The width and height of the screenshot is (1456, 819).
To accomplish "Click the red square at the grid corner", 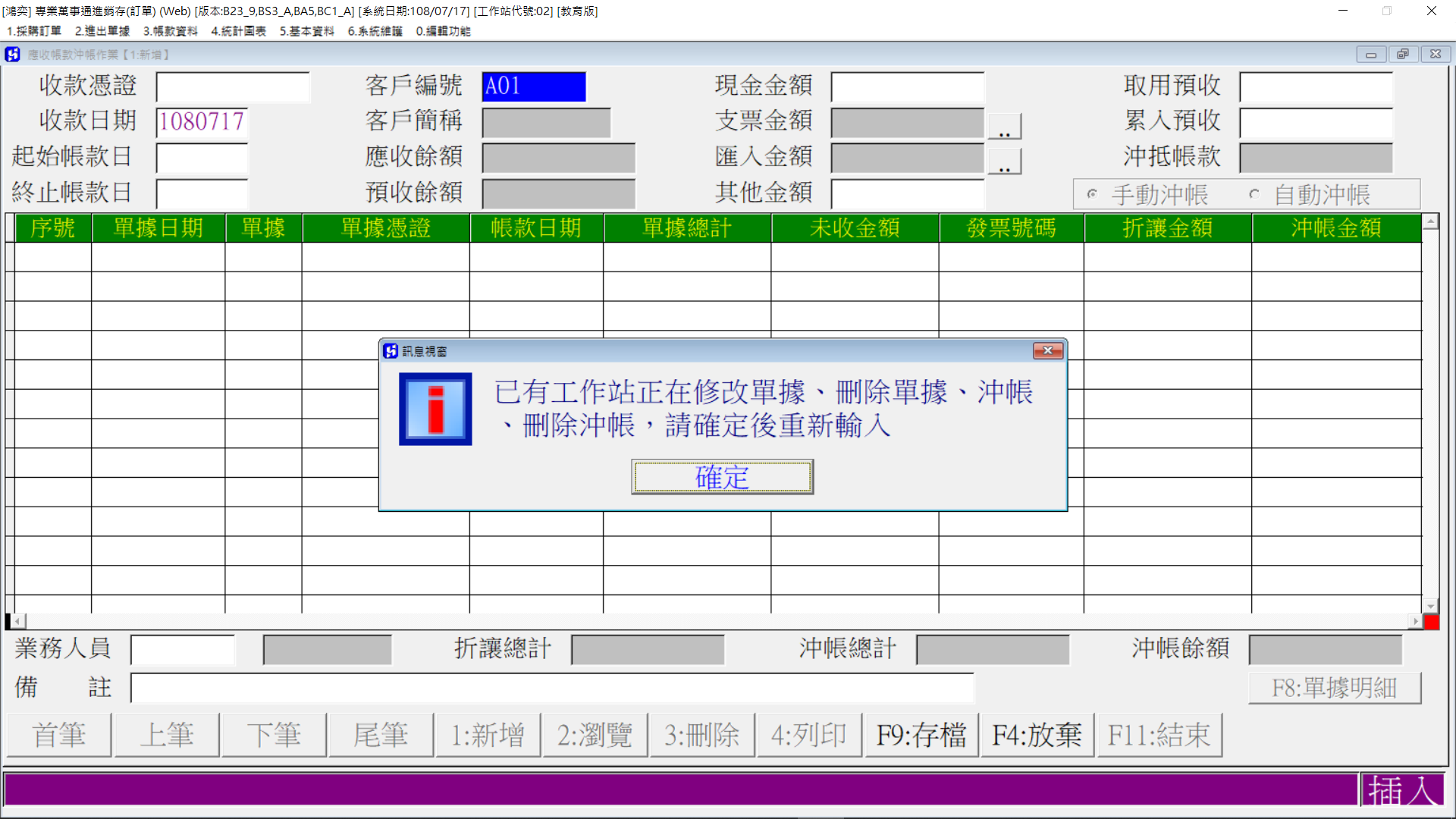I will [1431, 622].
